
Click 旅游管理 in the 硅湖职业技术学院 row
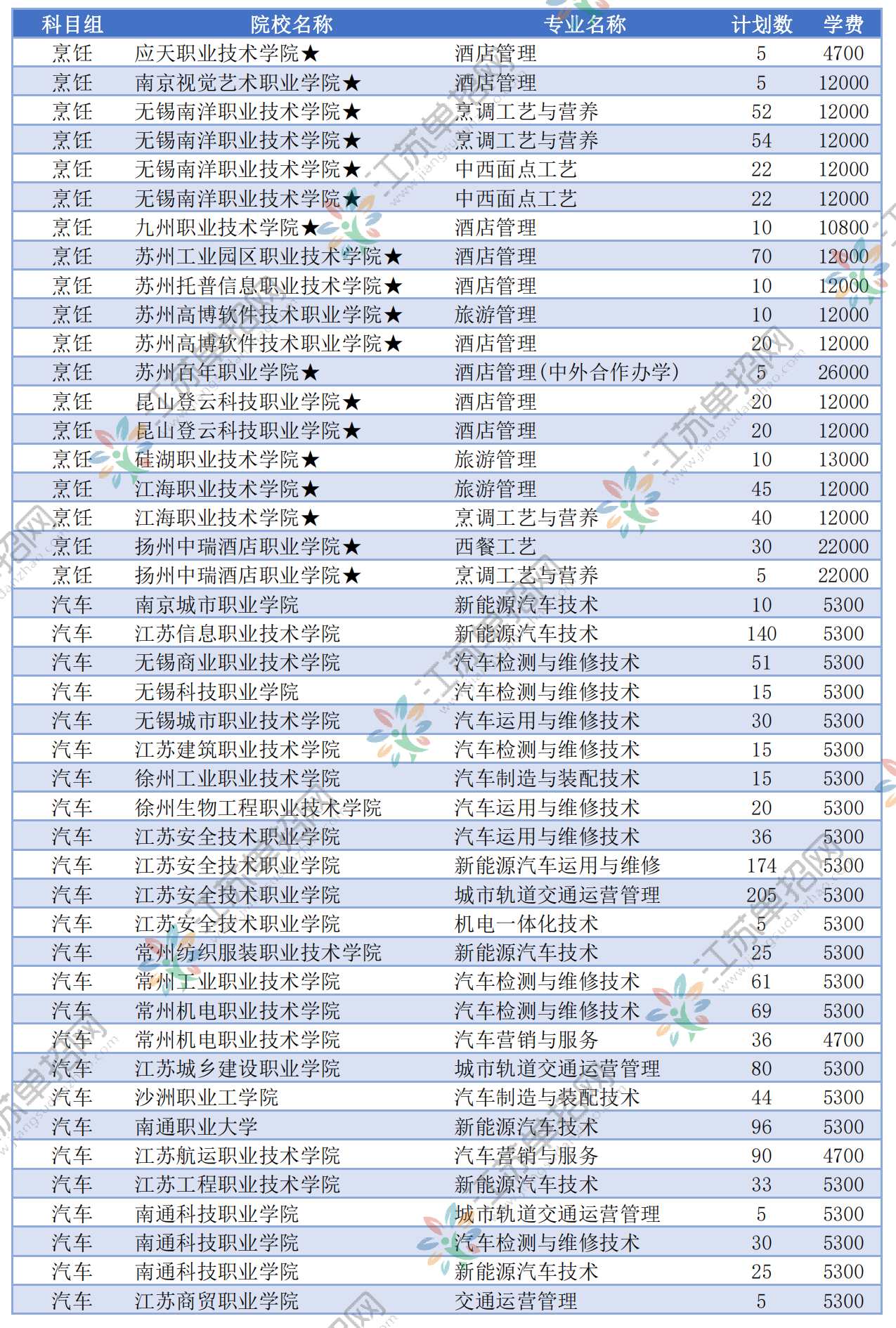point(495,460)
